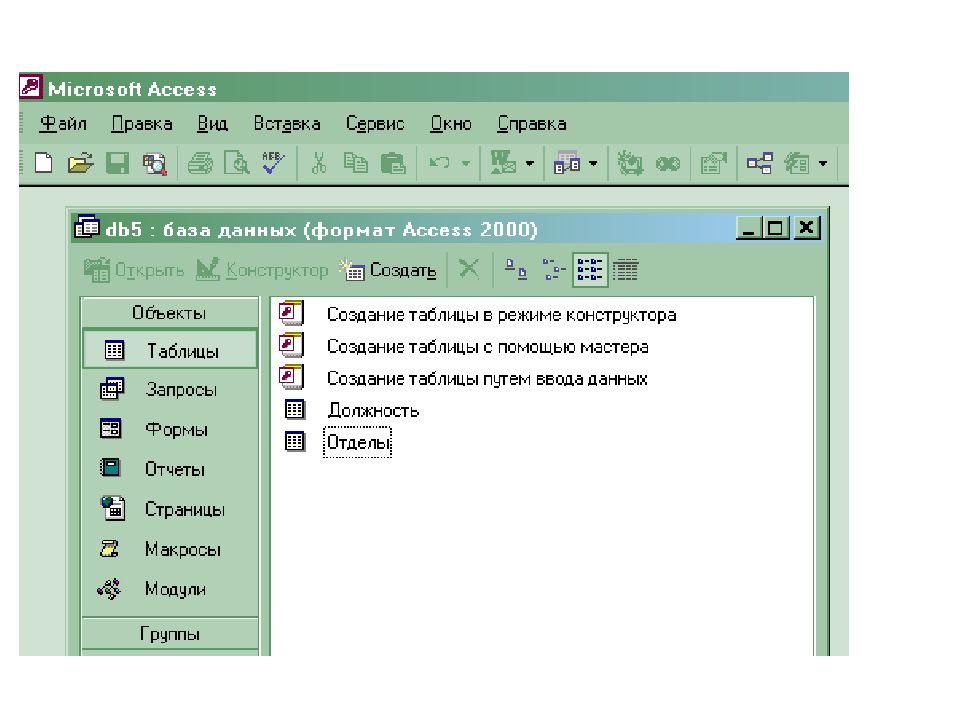Select Создание таблицы в режиме конструктора

pyautogui.click(x=501, y=315)
